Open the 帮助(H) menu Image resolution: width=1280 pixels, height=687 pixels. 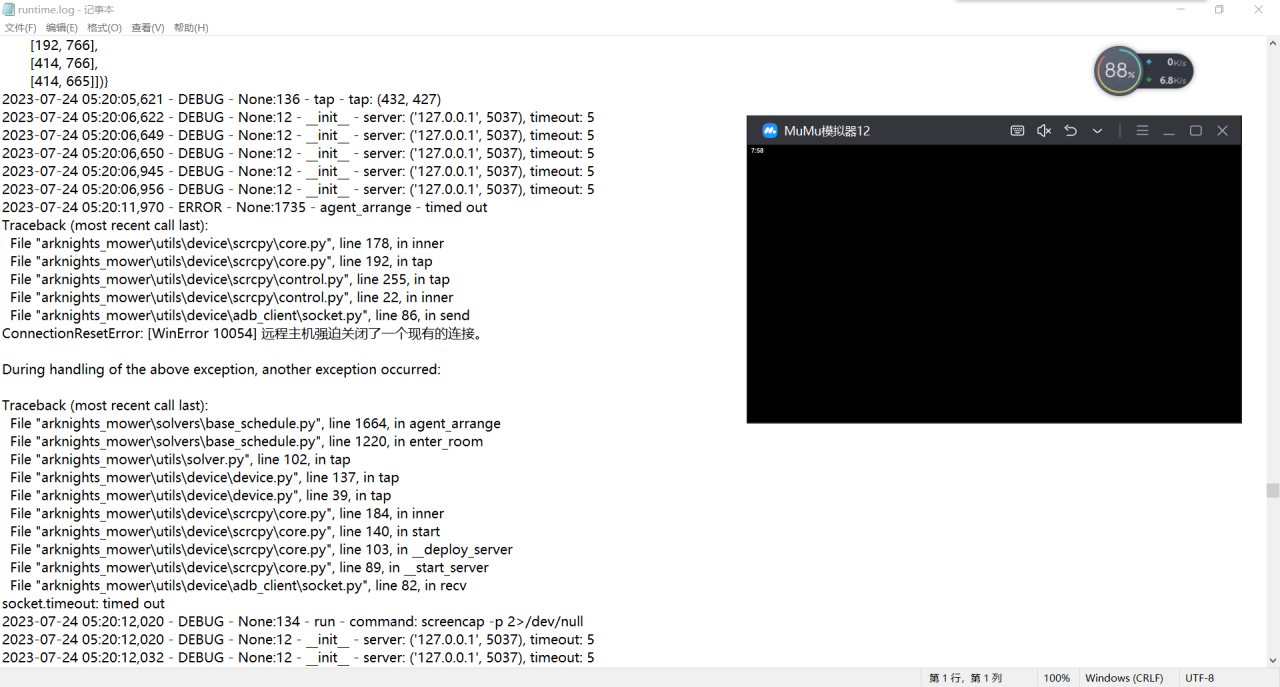coord(190,27)
